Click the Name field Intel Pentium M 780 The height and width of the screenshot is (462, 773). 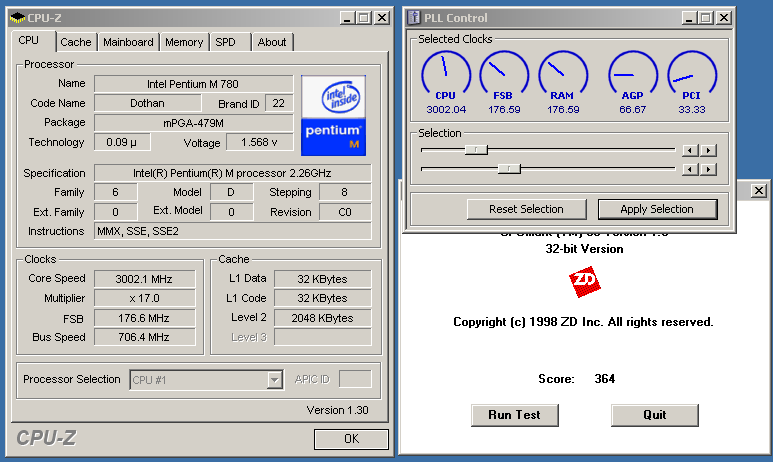click(194, 84)
